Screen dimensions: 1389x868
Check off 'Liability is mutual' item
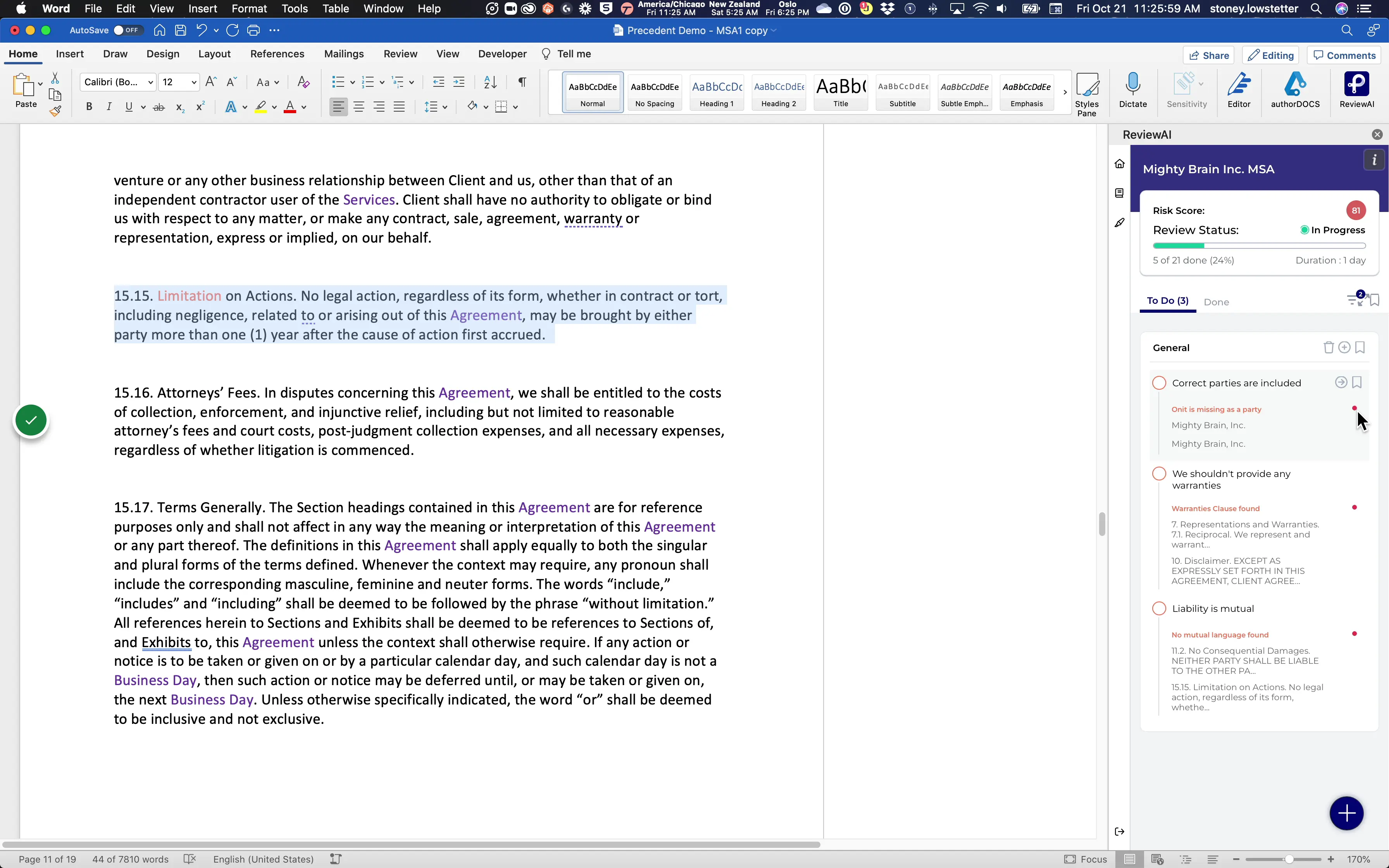click(x=1159, y=608)
